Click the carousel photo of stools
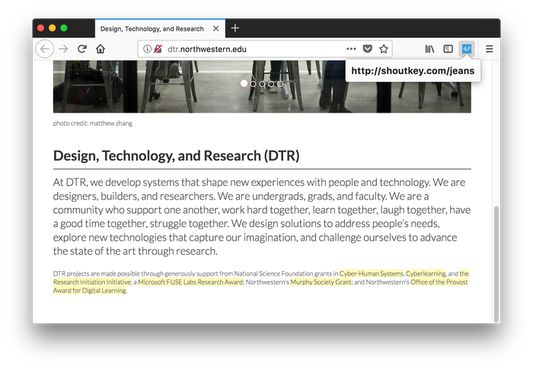Image resolution: width=533 pixels, height=370 pixels. click(262, 87)
